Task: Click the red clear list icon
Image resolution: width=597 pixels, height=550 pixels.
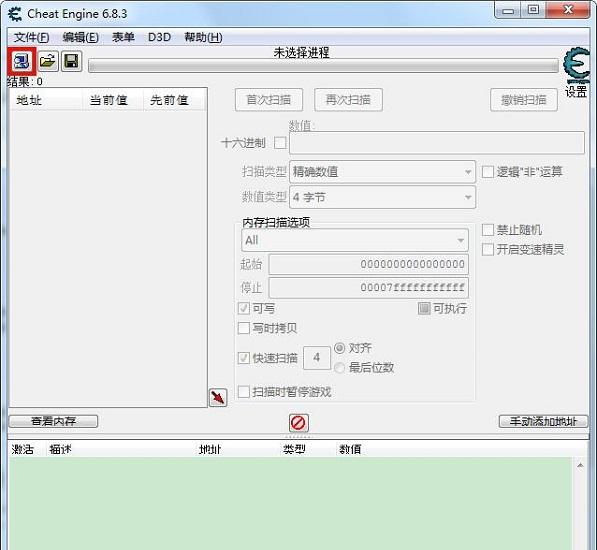Action: (x=298, y=423)
